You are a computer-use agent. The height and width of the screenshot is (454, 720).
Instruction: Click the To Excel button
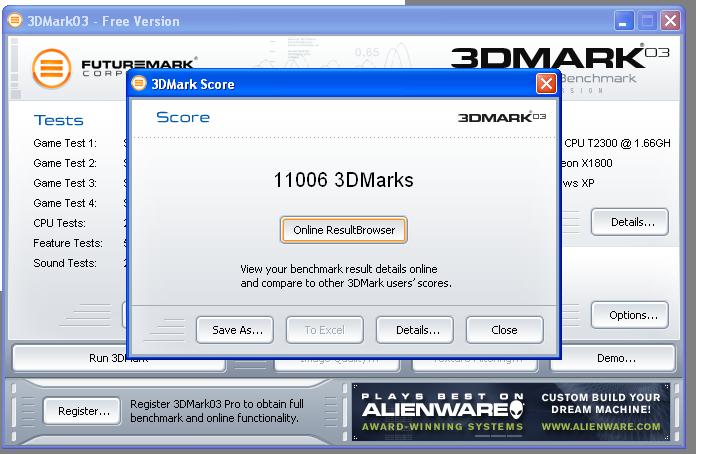[x=325, y=330]
